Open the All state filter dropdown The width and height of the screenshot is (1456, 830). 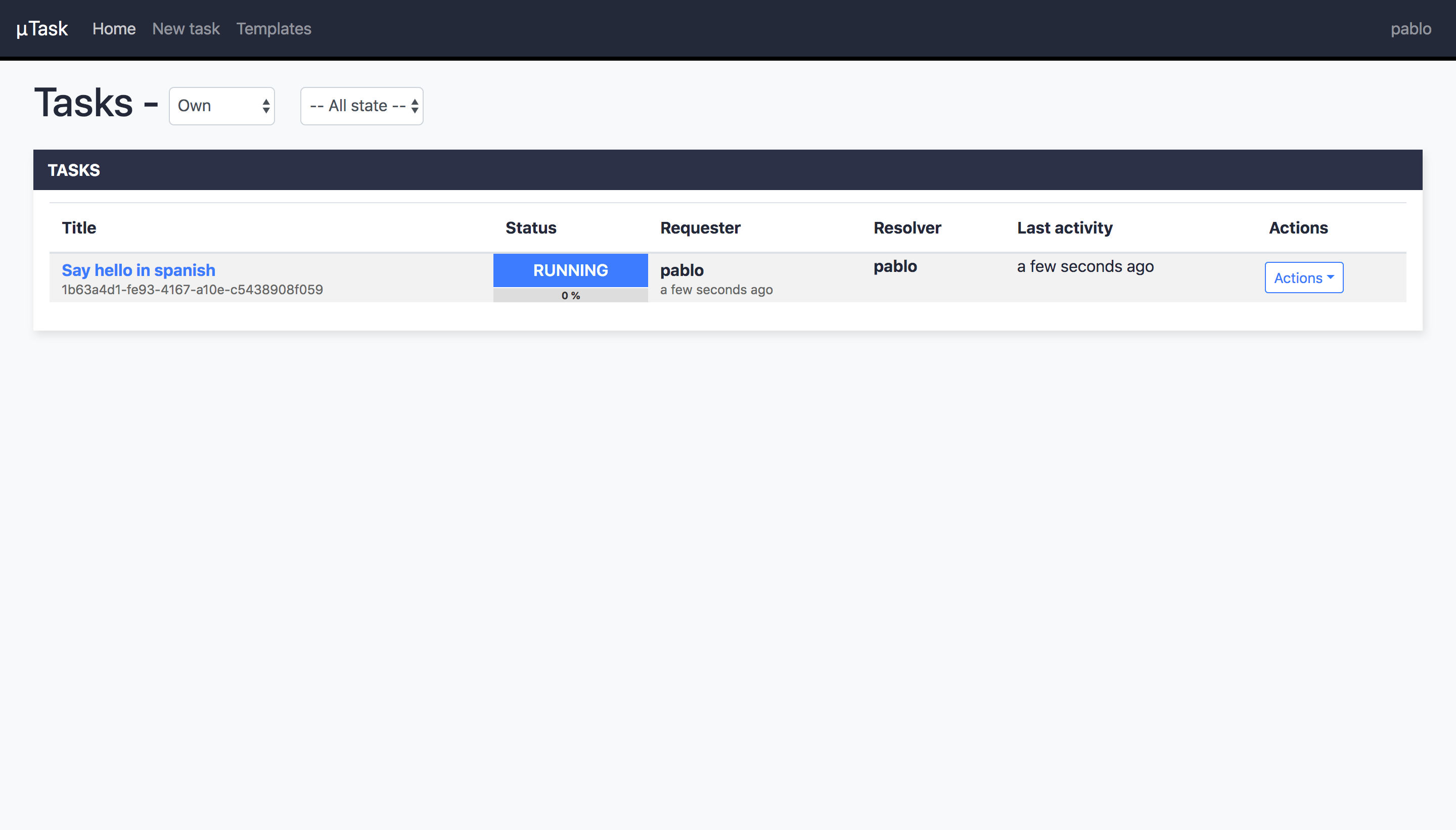click(361, 106)
